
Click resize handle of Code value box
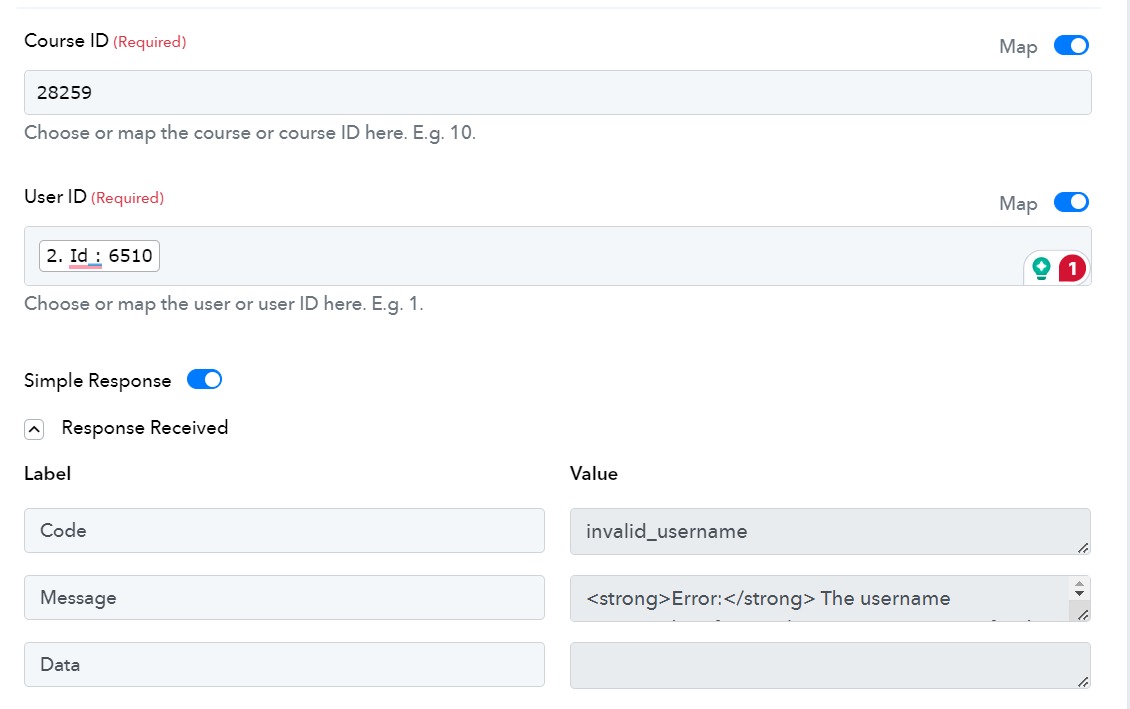pos(1082,548)
